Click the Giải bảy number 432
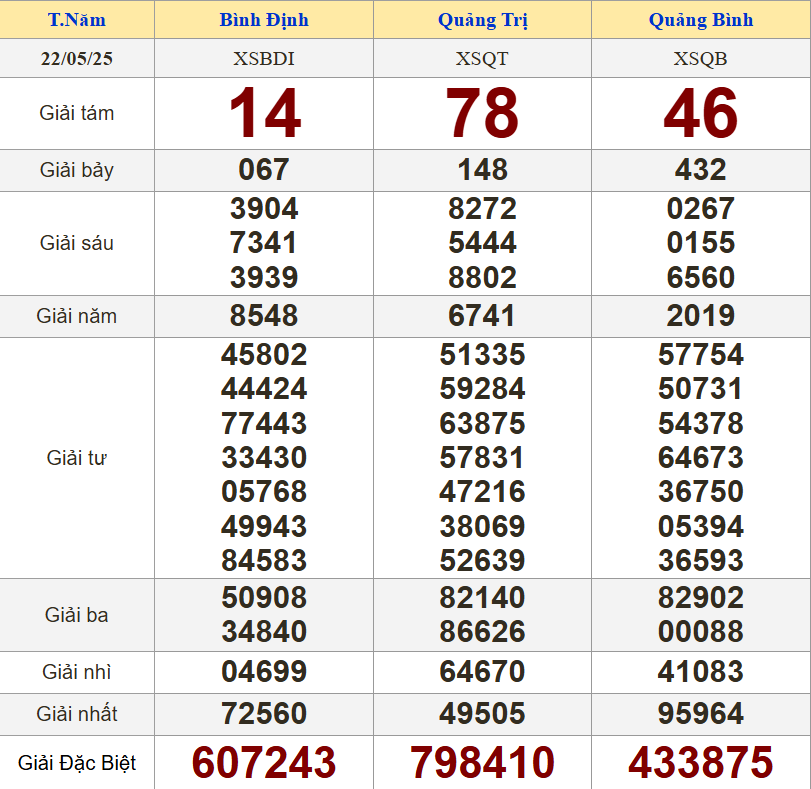The width and height of the screenshot is (811, 789). 700,170
